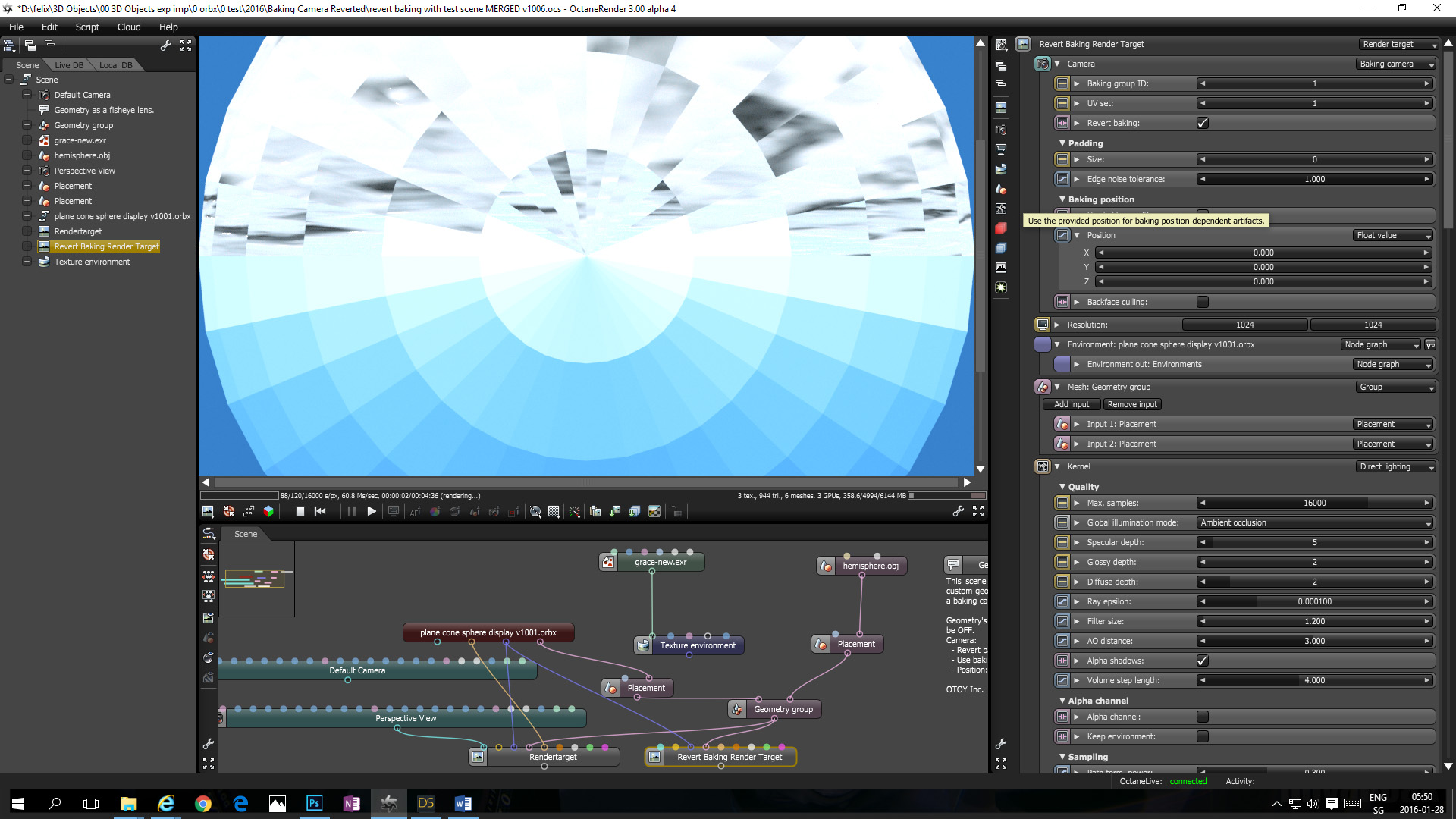Toggle the Alpha shadows checkbox
This screenshot has height=819, width=1456.
(x=1203, y=661)
